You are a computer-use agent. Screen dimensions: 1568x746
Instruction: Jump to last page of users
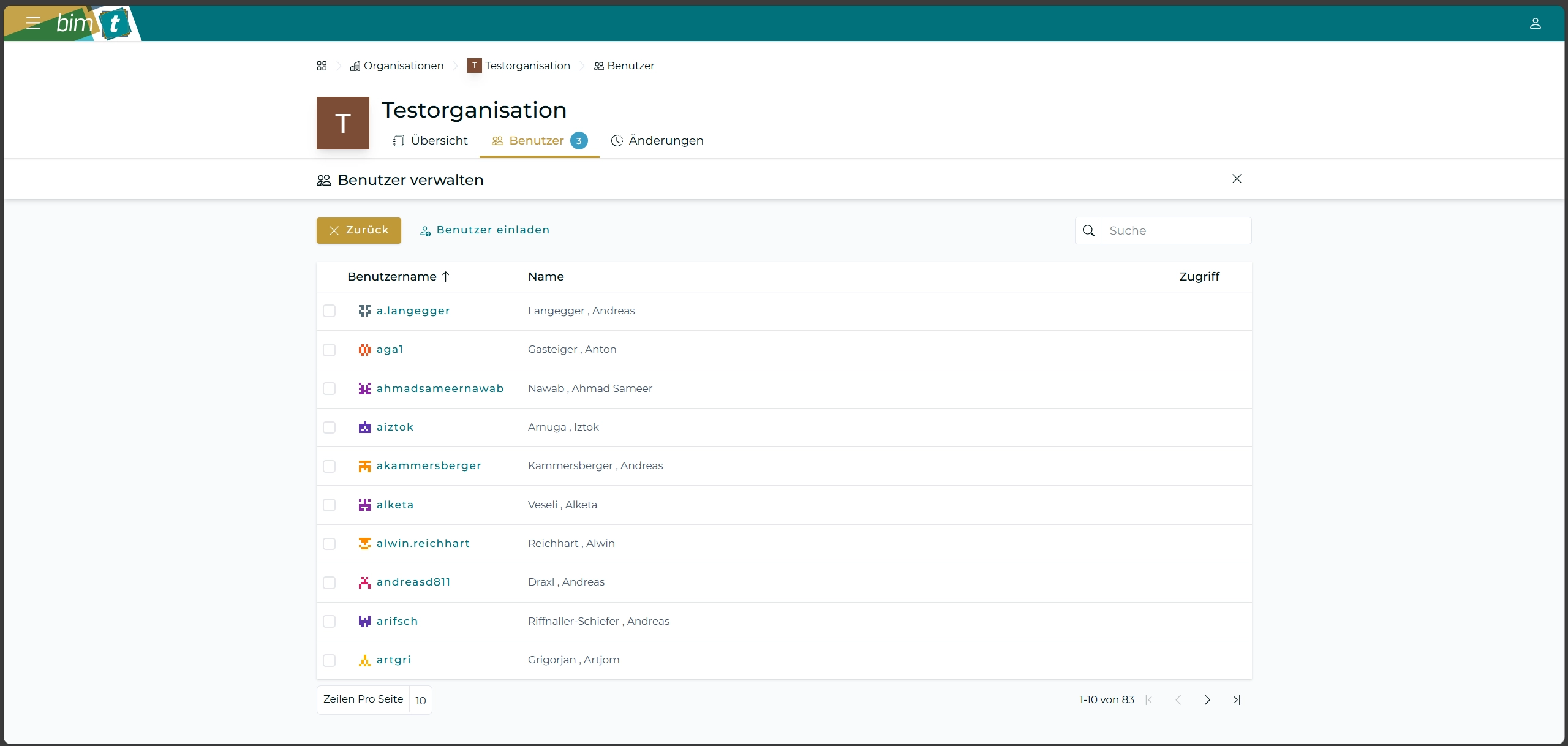pos(1237,699)
